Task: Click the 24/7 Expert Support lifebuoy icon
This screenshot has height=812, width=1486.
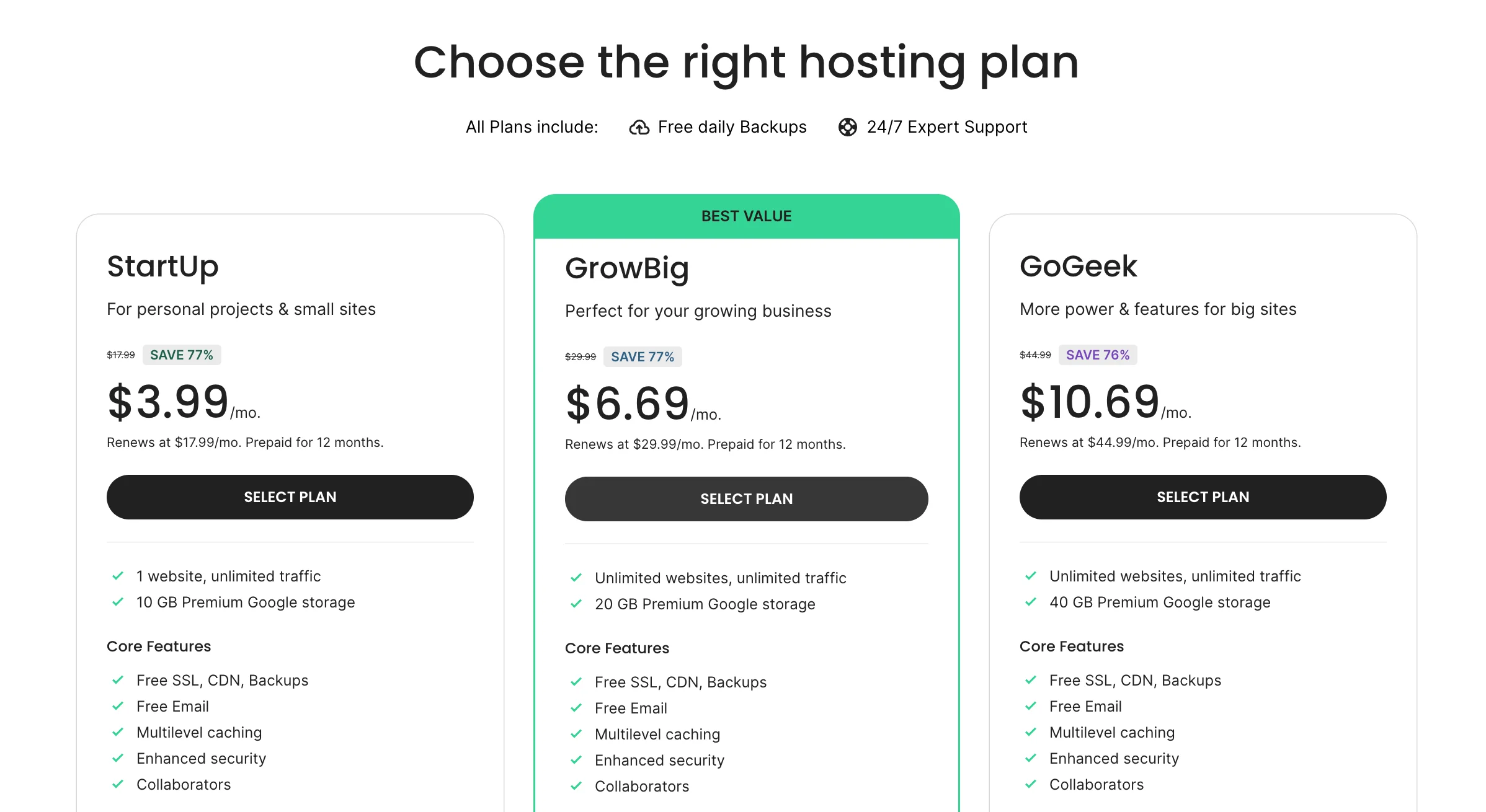Action: click(848, 126)
